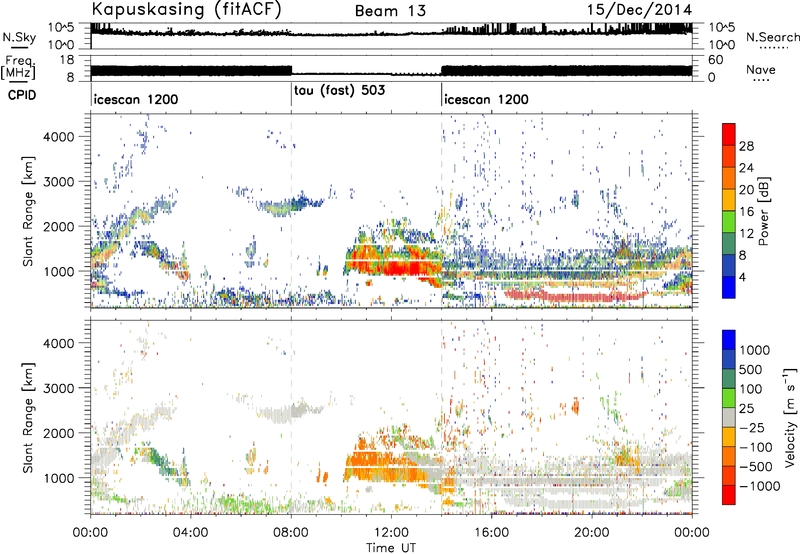Image resolution: width=800 pixels, height=554 pixels.
Task: Click the '3000' slant range tick in velocity panel
Action: 59,388
